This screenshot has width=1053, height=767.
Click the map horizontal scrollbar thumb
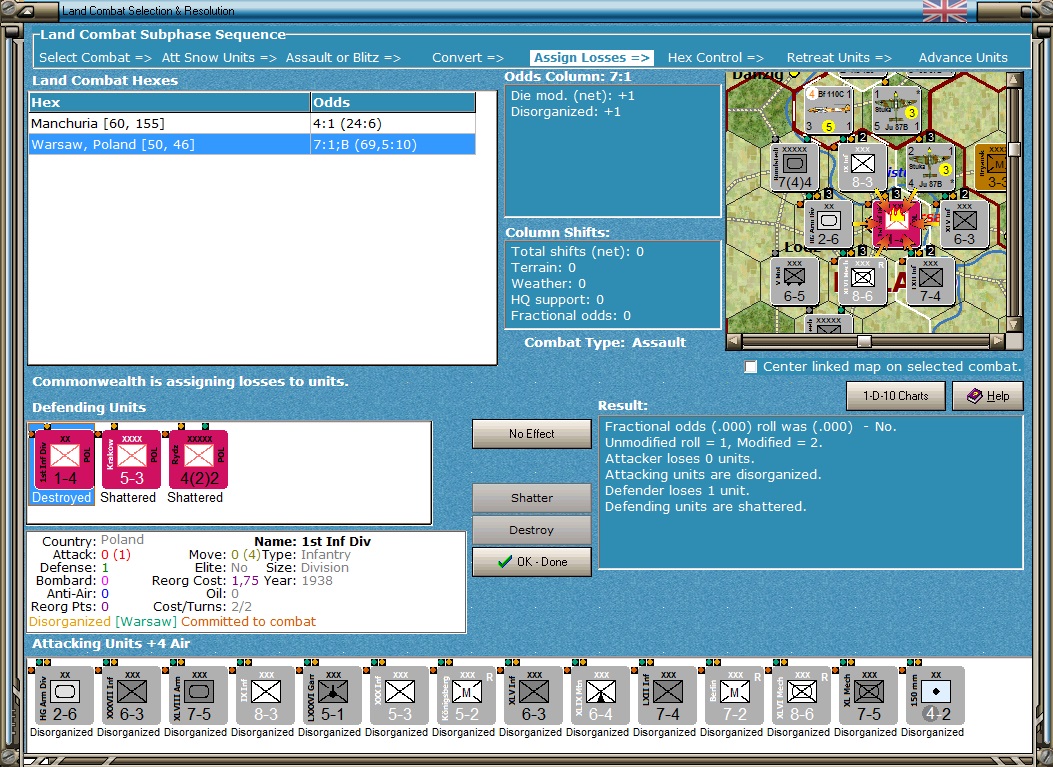click(x=864, y=342)
